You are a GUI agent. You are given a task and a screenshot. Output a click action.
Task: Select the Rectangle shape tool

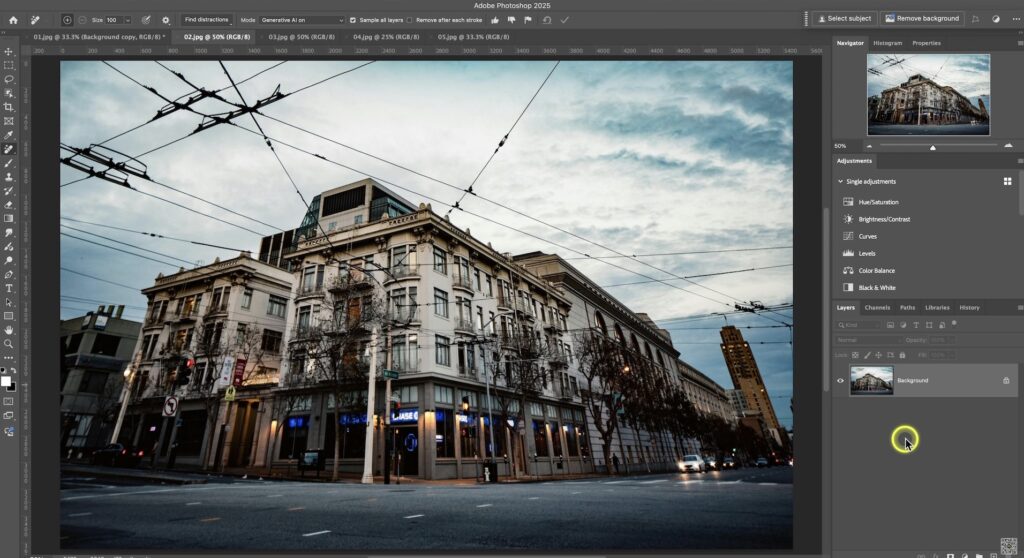coord(8,316)
